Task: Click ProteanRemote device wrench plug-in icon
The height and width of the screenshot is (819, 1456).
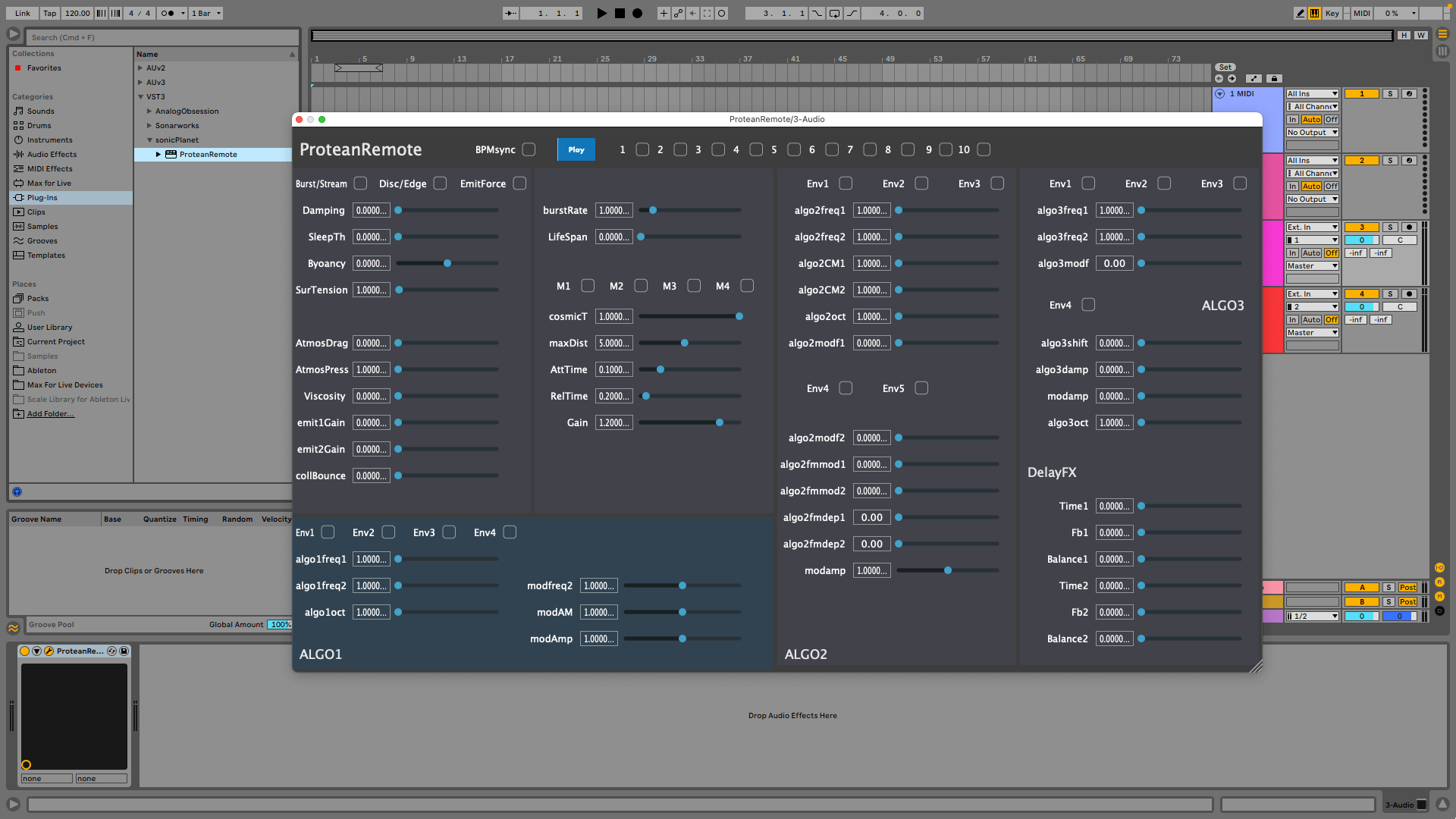Action: (x=49, y=651)
